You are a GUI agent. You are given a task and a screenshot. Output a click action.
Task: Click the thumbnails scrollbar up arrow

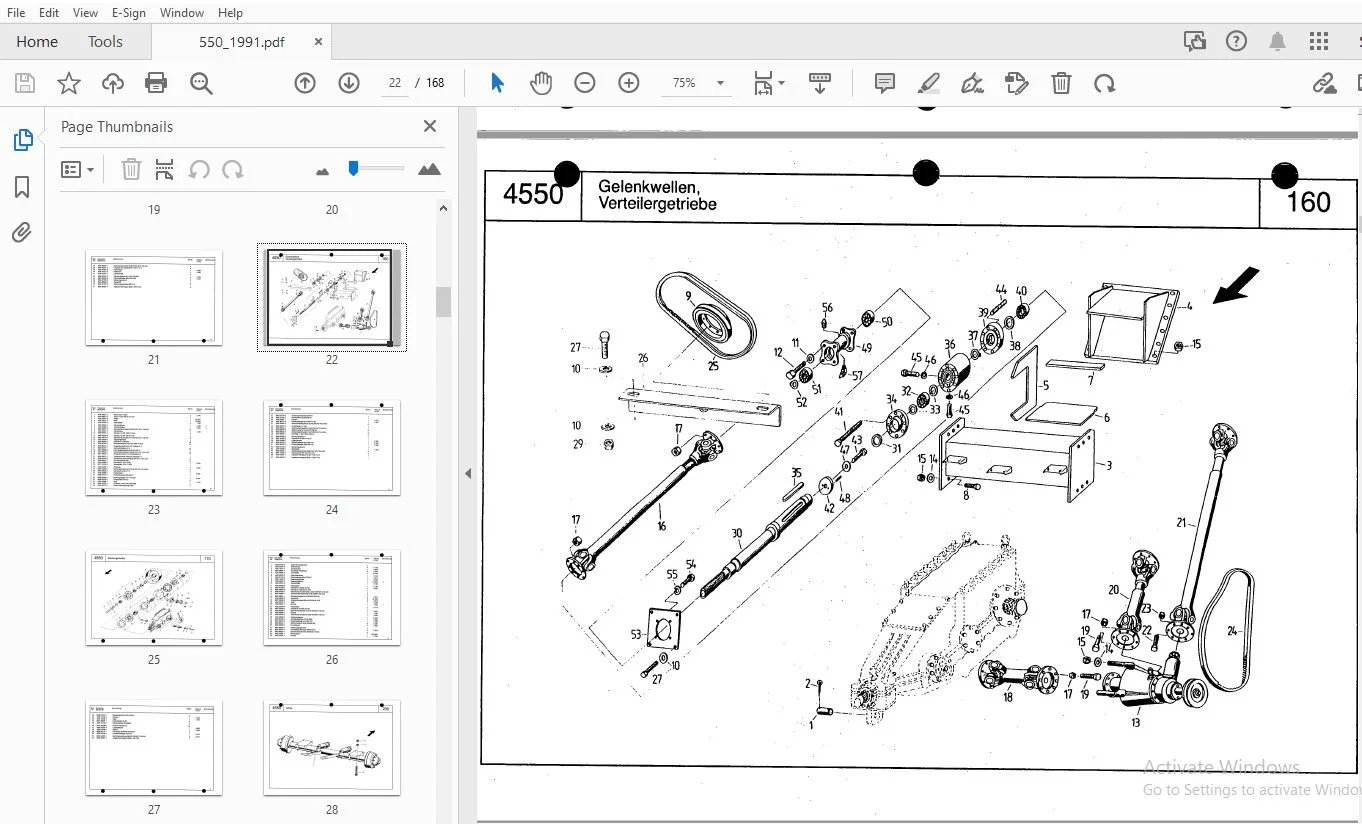[x=444, y=208]
